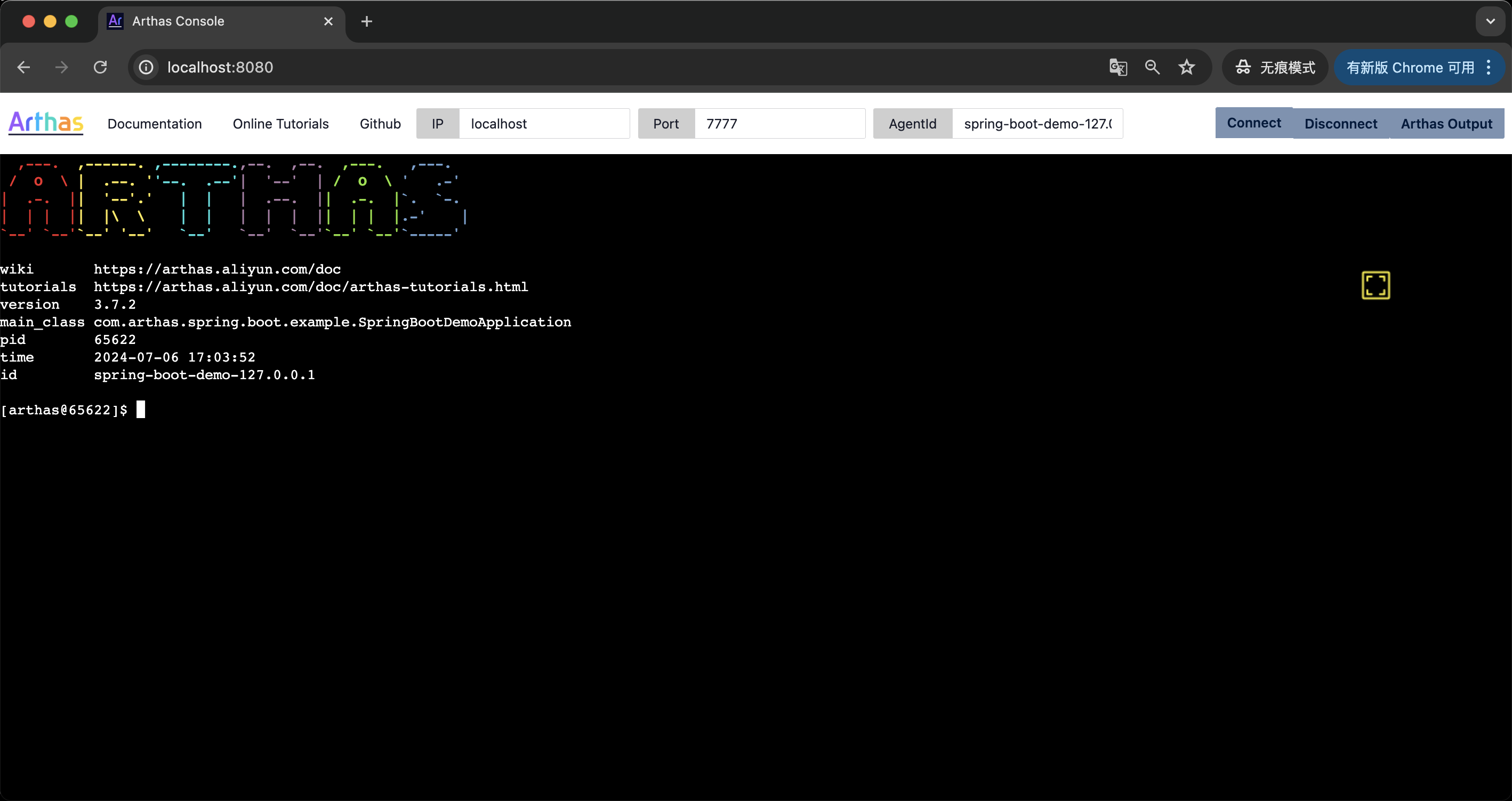1512x801 pixels.
Task: Focus the IP input field
Action: click(x=544, y=124)
